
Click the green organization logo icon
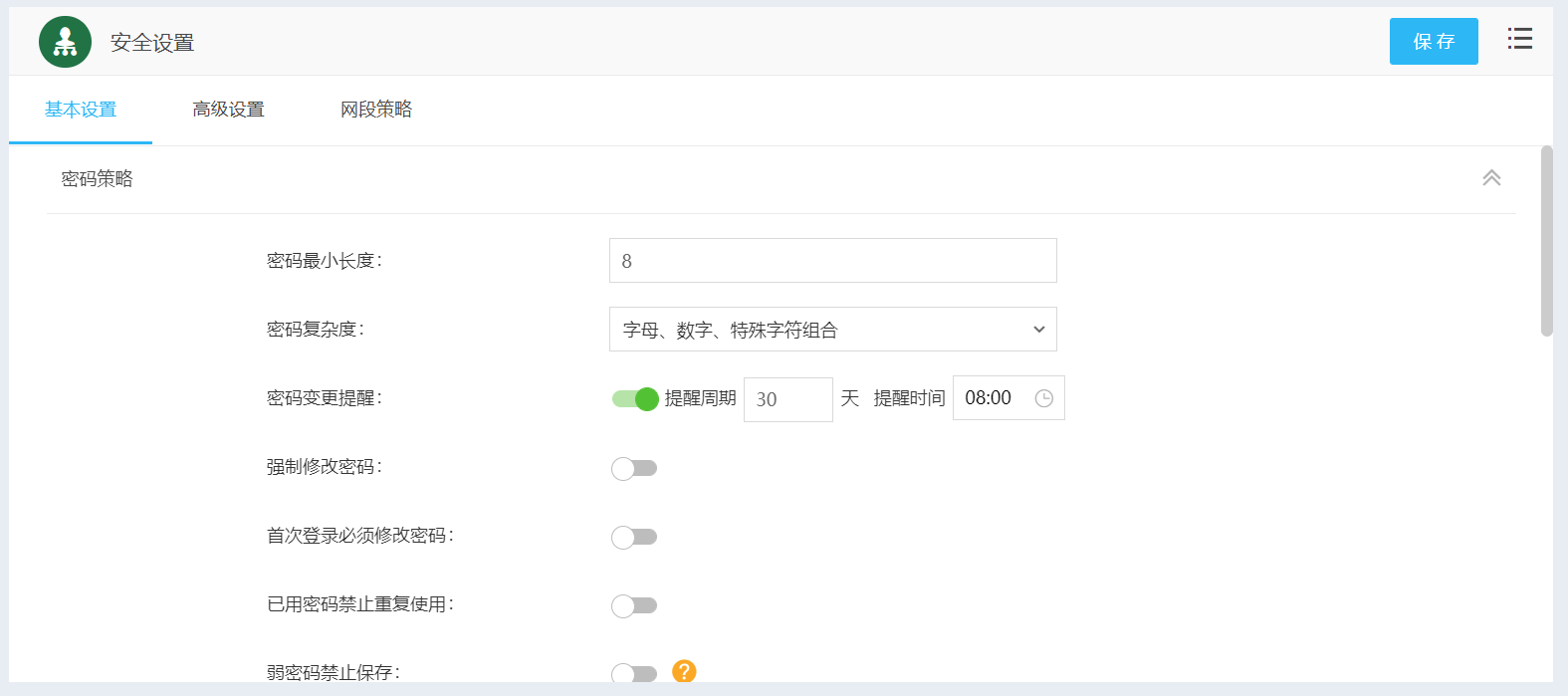65,42
